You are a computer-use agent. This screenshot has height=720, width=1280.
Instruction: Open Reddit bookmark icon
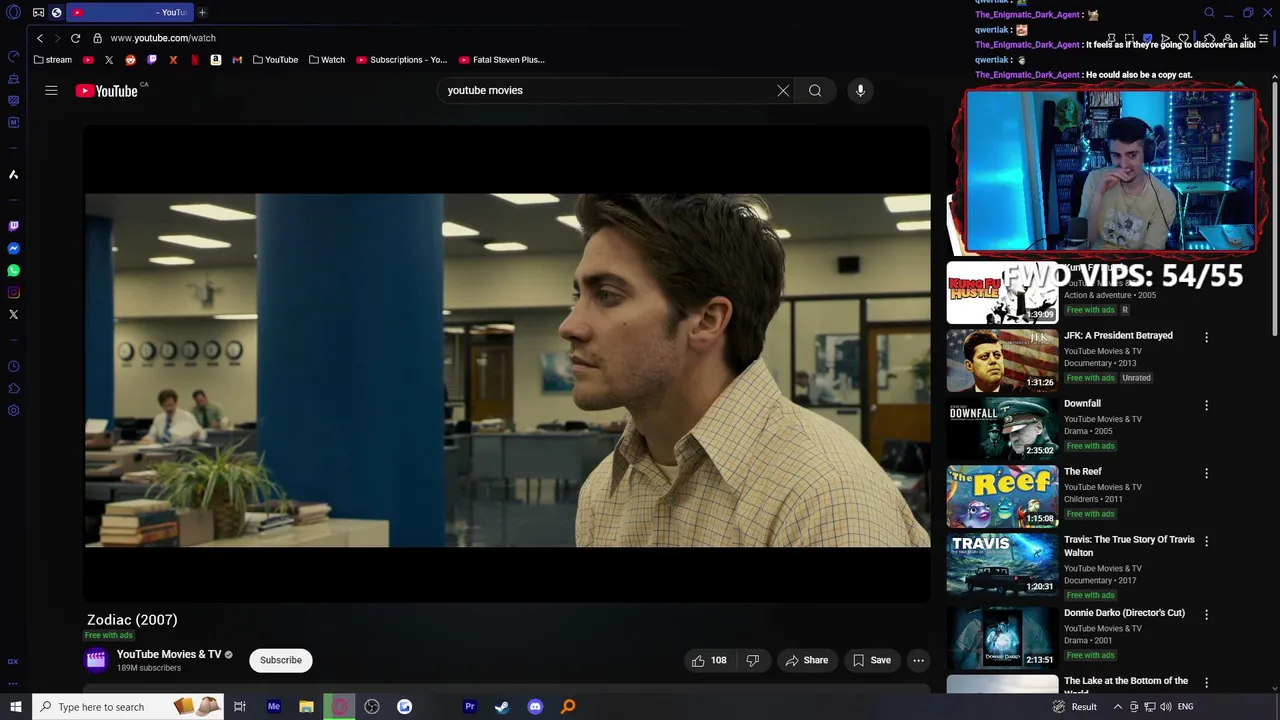130,60
